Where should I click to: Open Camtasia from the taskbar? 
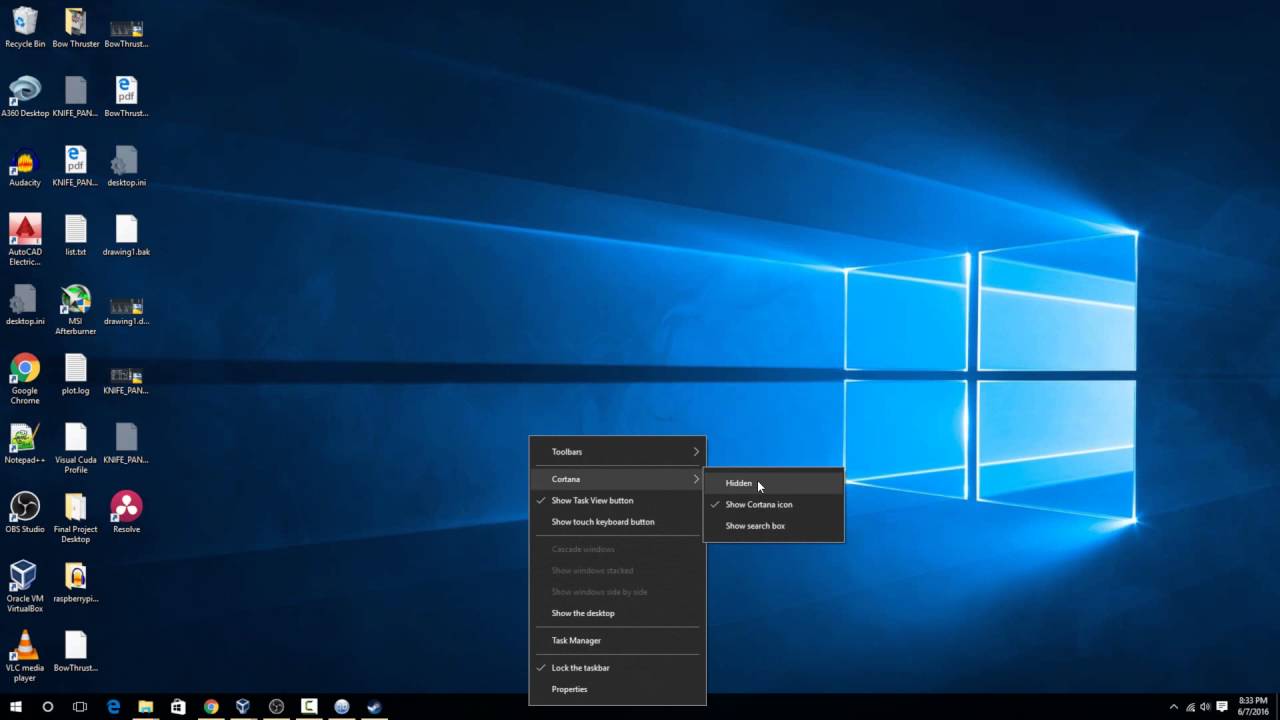308,705
